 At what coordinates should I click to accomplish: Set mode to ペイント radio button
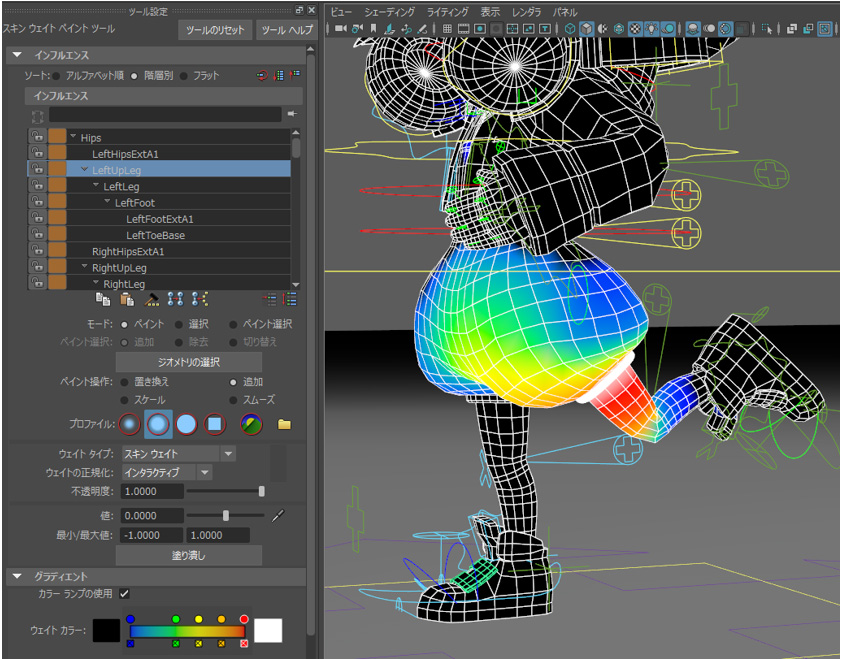click(x=124, y=324)
